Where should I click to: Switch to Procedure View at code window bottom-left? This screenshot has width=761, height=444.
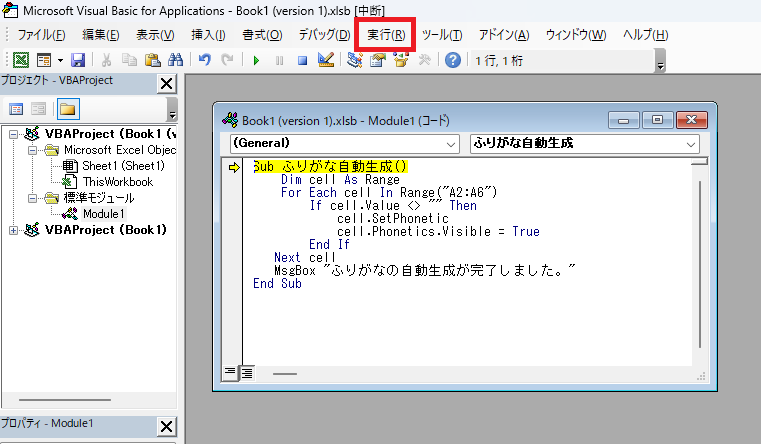pyautogui.click(x=229, y=372)
